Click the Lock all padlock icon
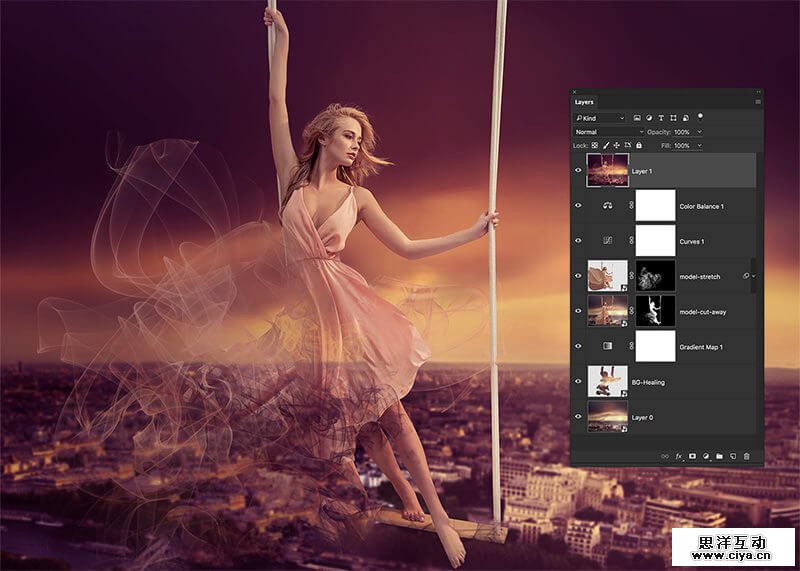Screen dimensions: 800x571 click(639, 145)
